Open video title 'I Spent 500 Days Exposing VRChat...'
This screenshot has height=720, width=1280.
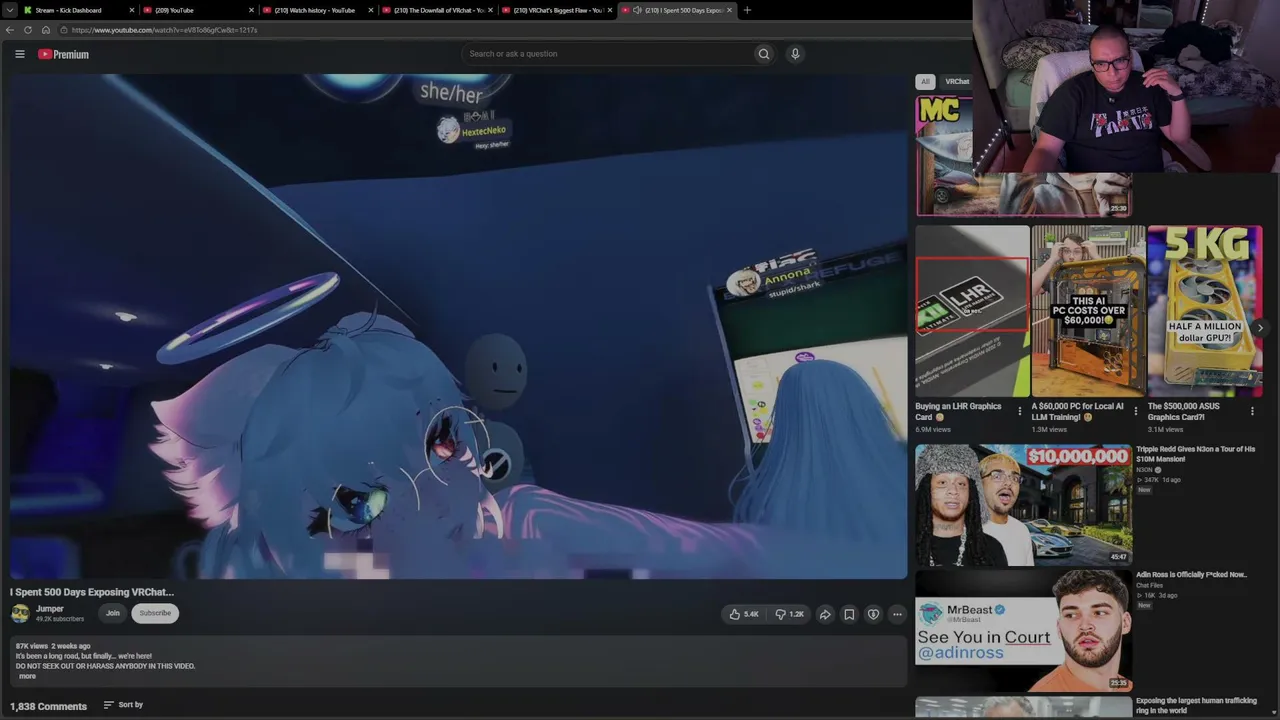click(x=92, y=592)
